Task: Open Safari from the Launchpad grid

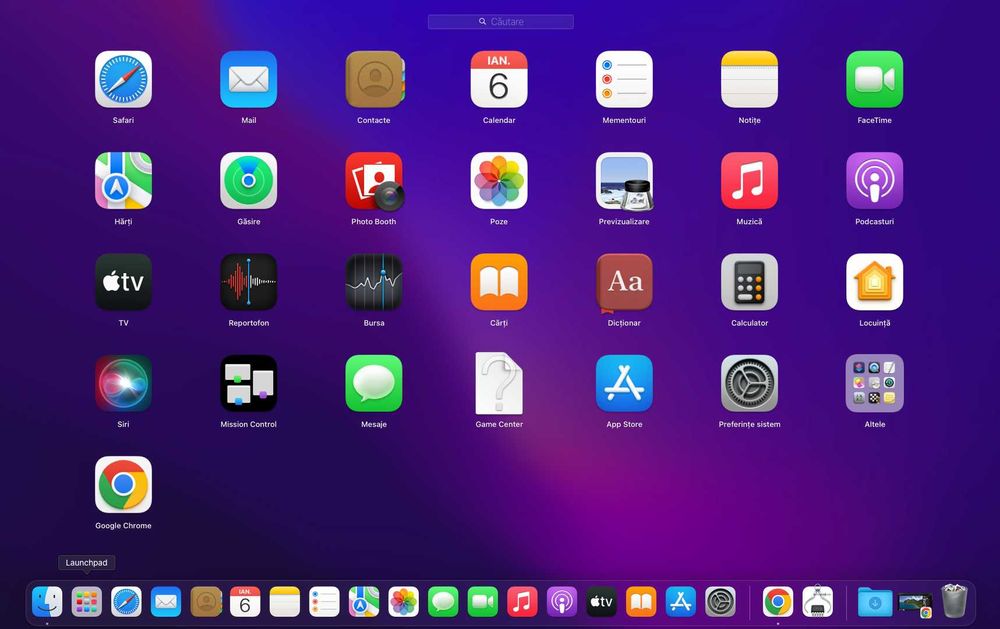Action: [x=123, y=80]
